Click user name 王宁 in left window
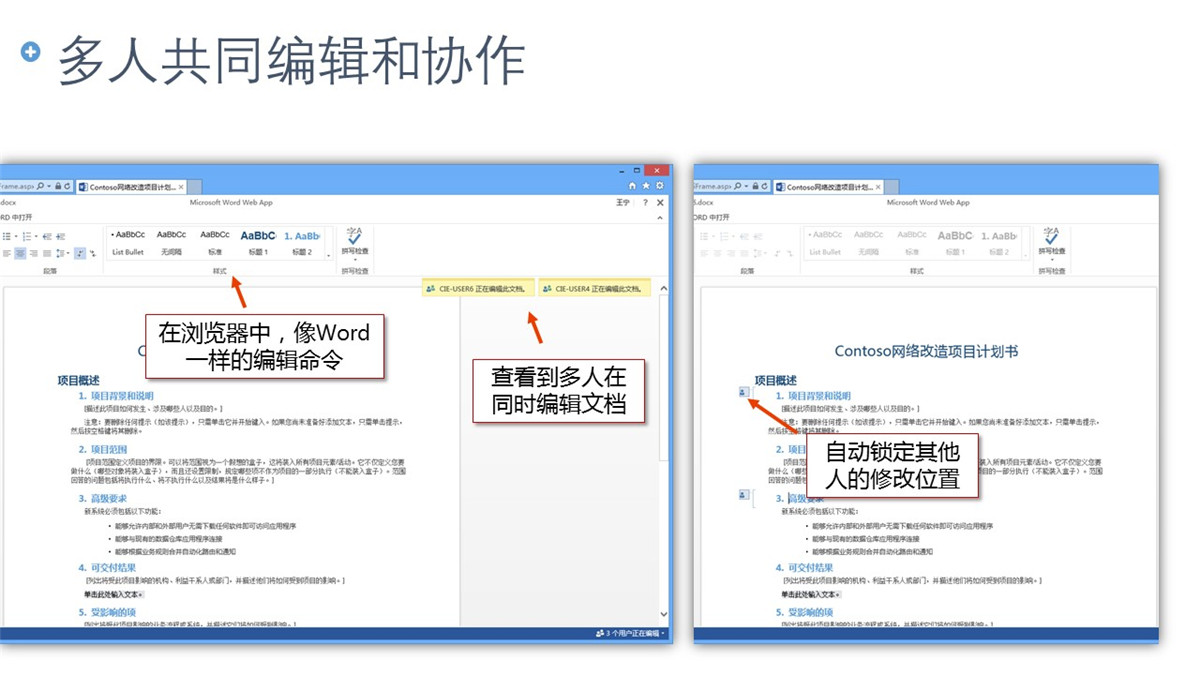The image size is (1200, 675). tap(623, 203)
